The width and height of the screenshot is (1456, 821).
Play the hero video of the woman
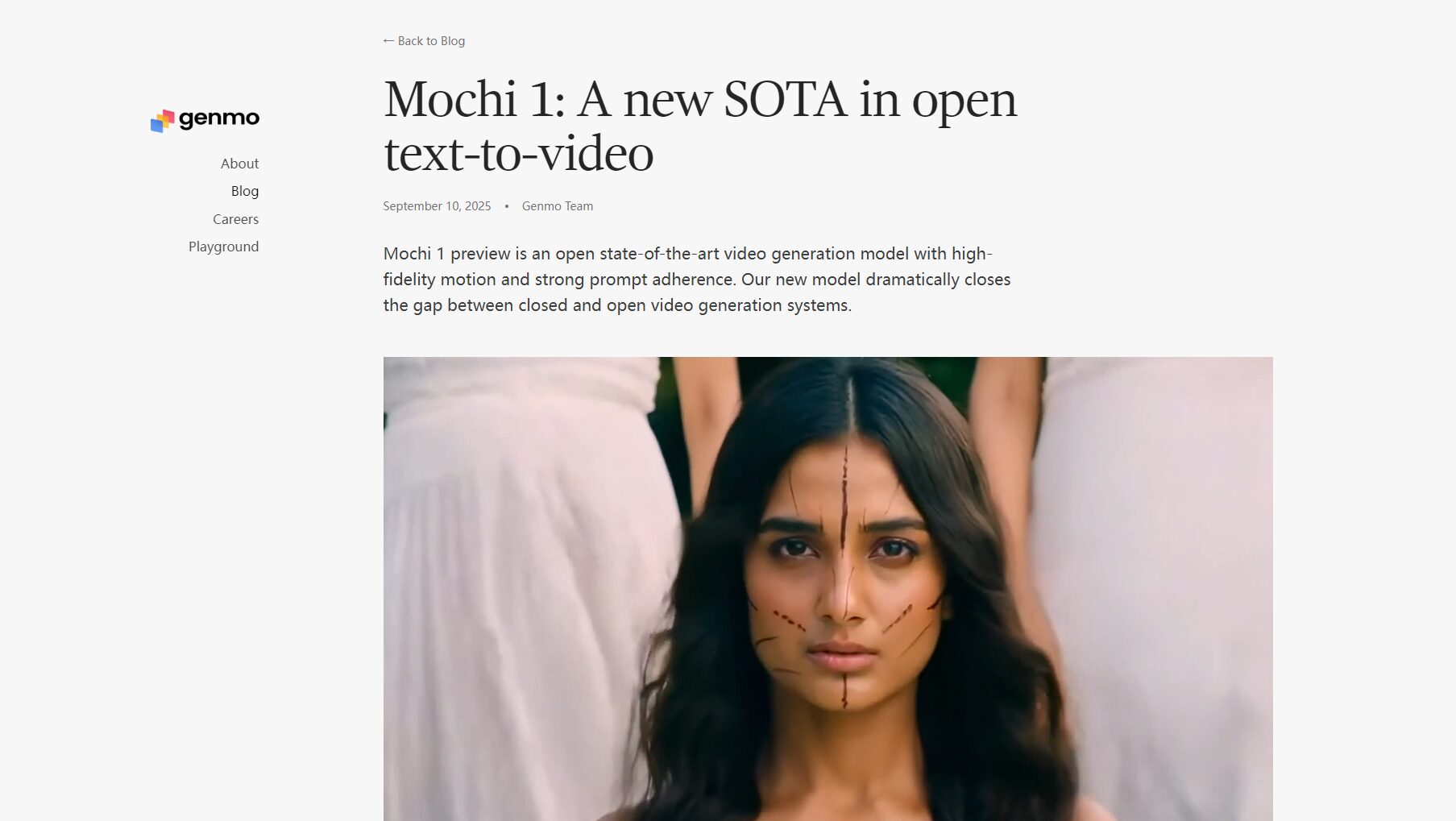click(x=828, y=589)
